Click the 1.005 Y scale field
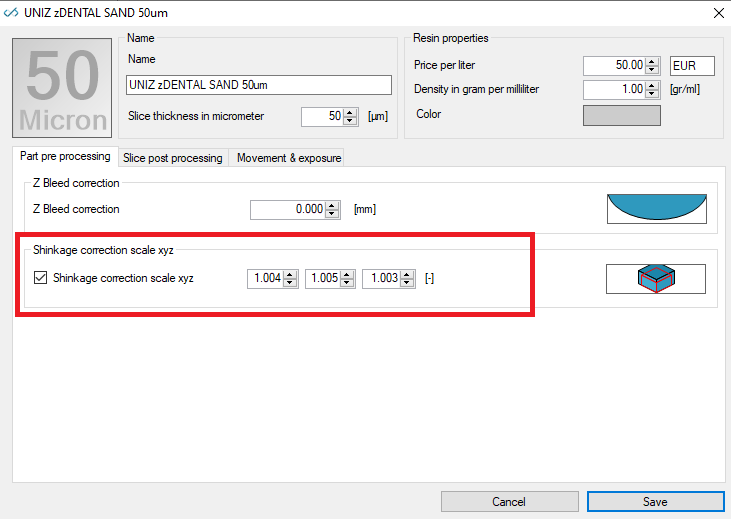 [323, 278]
